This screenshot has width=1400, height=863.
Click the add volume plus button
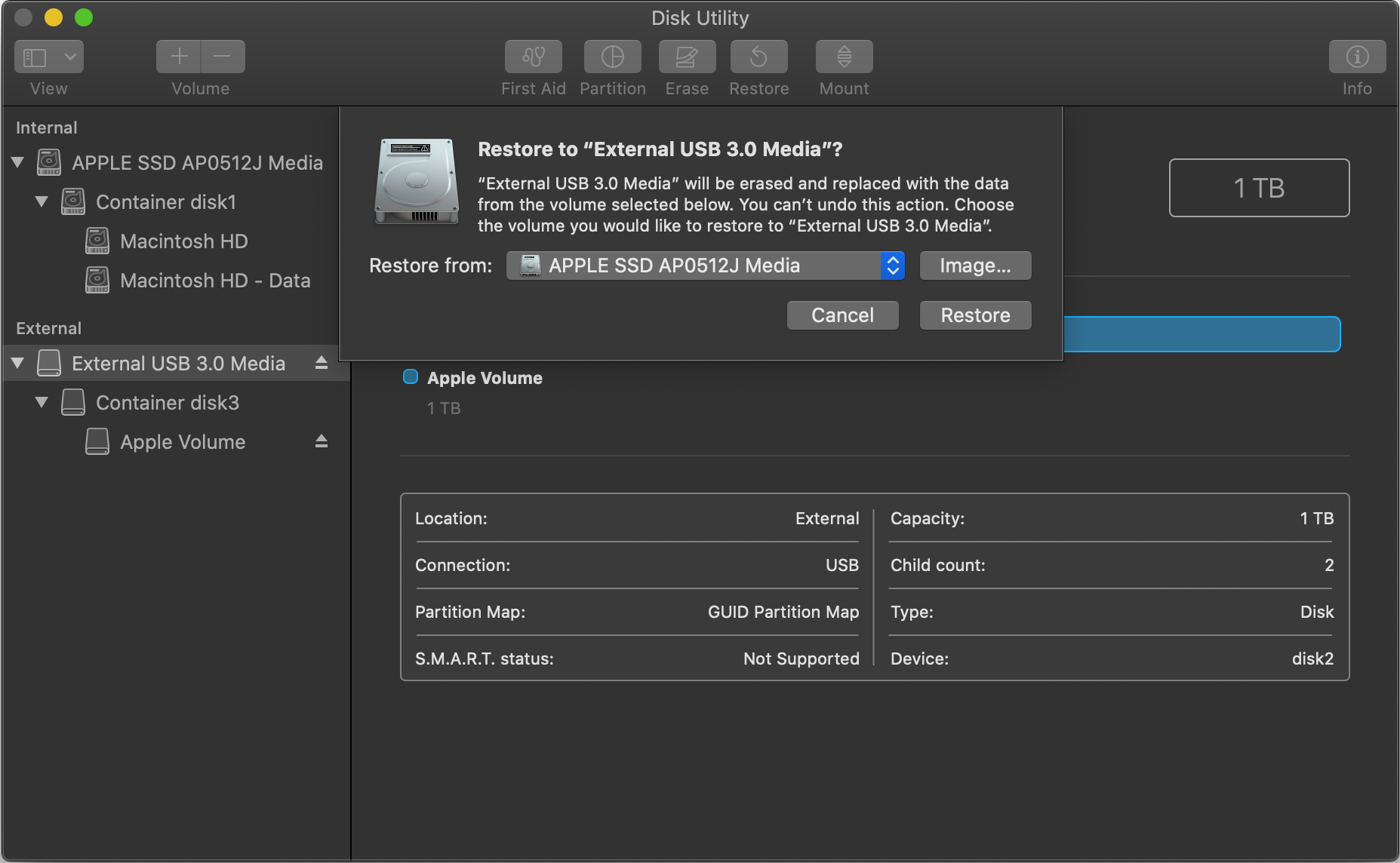[179, 57]
